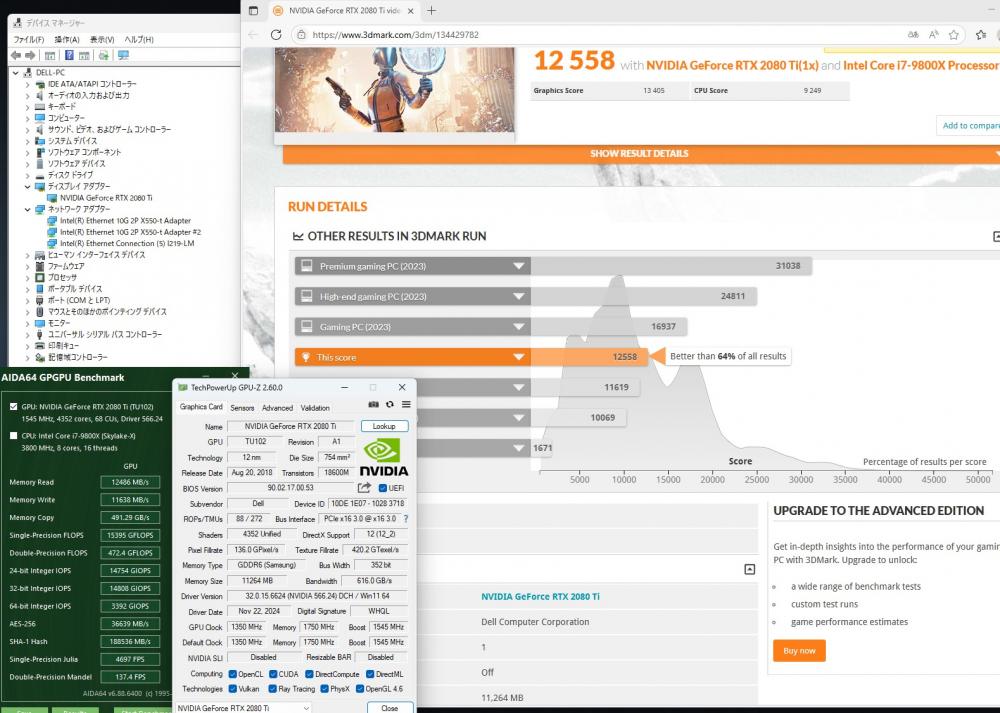Toggle the OpenGL 4.6 checkbox

click(360, 689)
